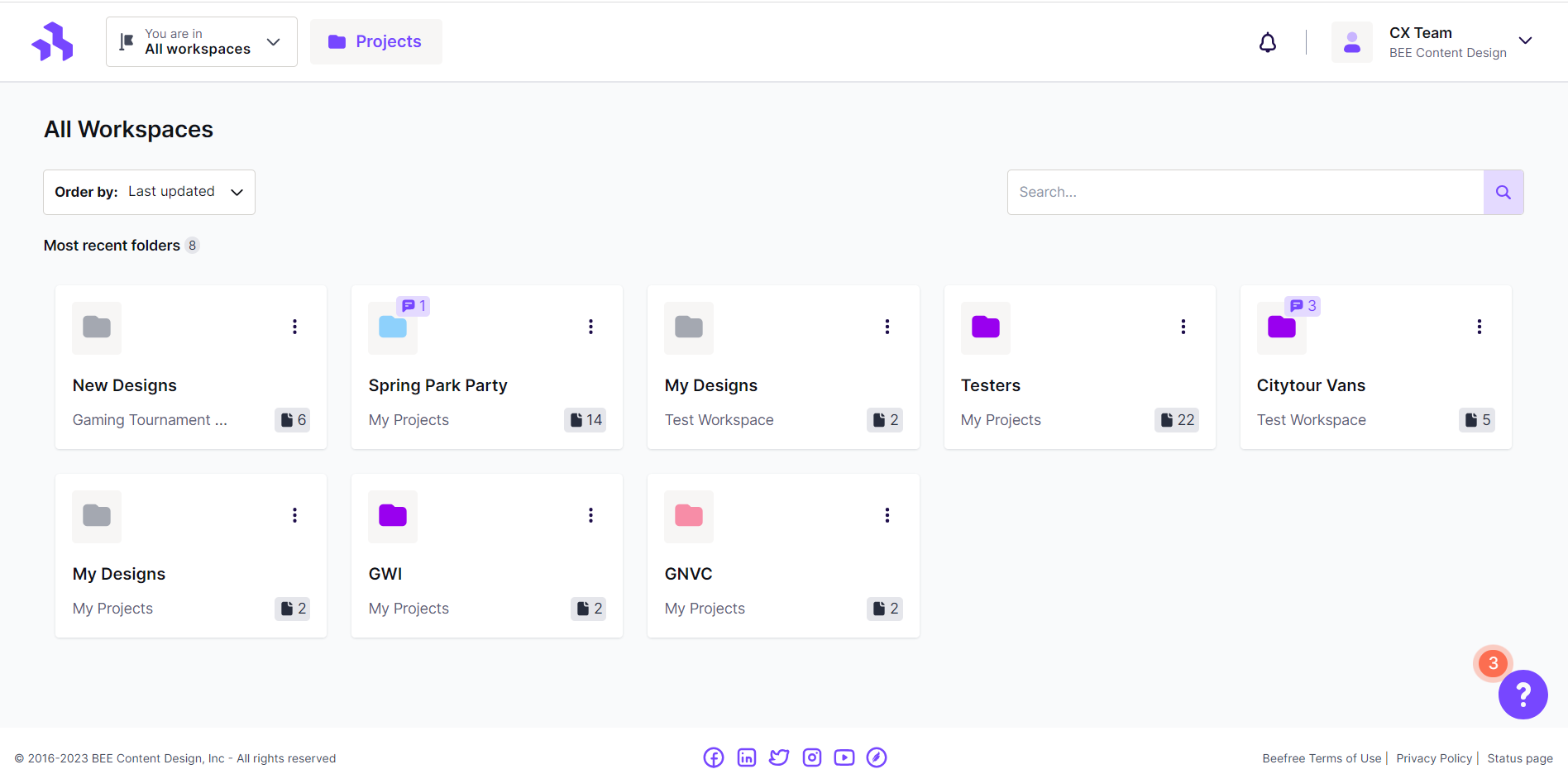Viewport: 1568px width, 774px height.
Task: Click the BEE Pro logo icon
Action: [52, 41]
